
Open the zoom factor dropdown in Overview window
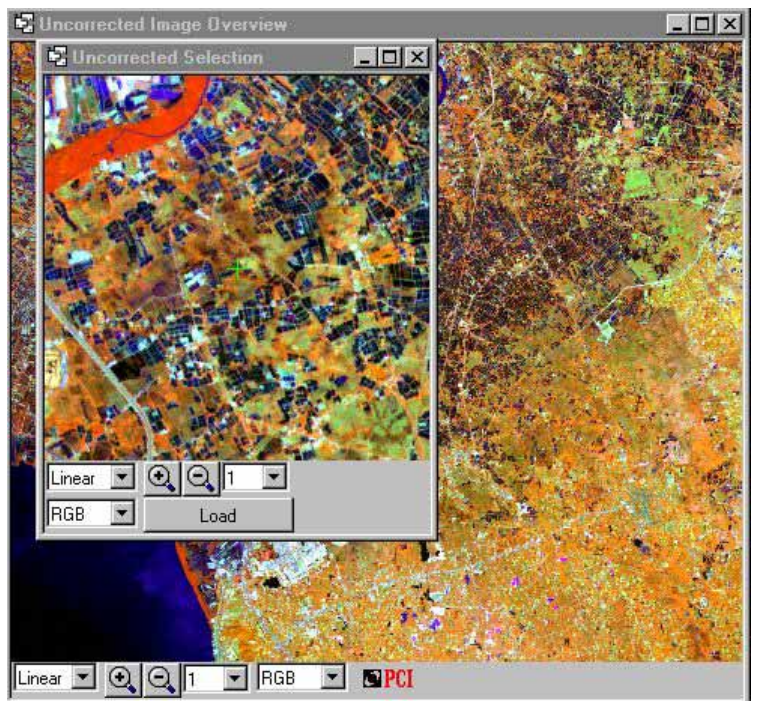pos(235,678)
